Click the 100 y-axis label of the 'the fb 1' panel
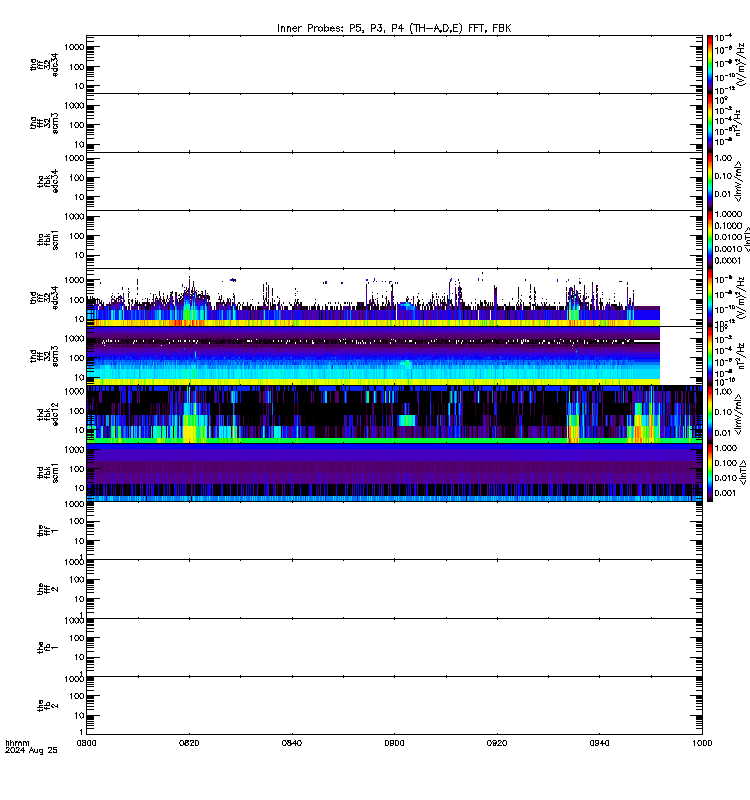The image size is (750, 800). click(x=77, y=638)
